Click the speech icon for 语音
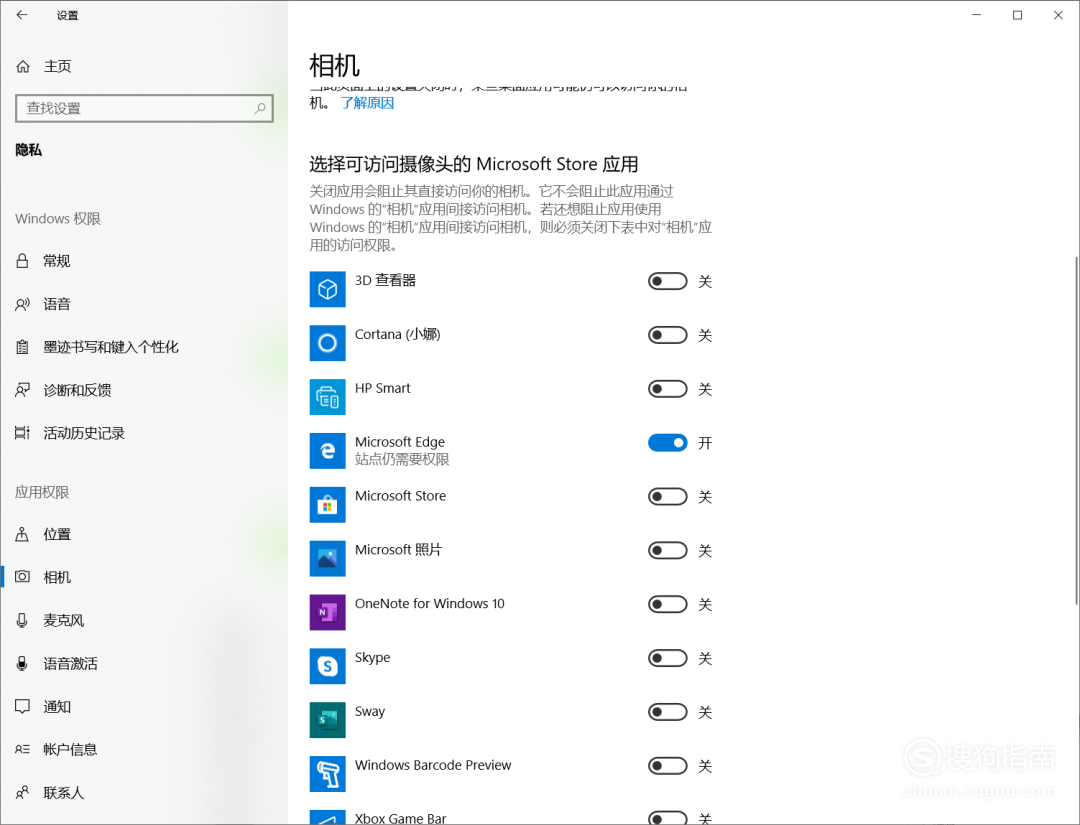 pos(22,304)
